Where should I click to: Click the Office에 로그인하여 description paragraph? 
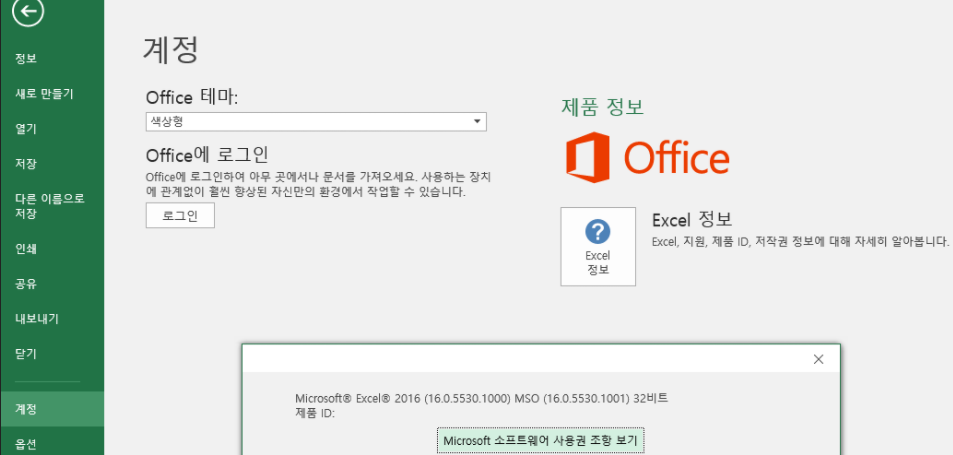[318, 185]
